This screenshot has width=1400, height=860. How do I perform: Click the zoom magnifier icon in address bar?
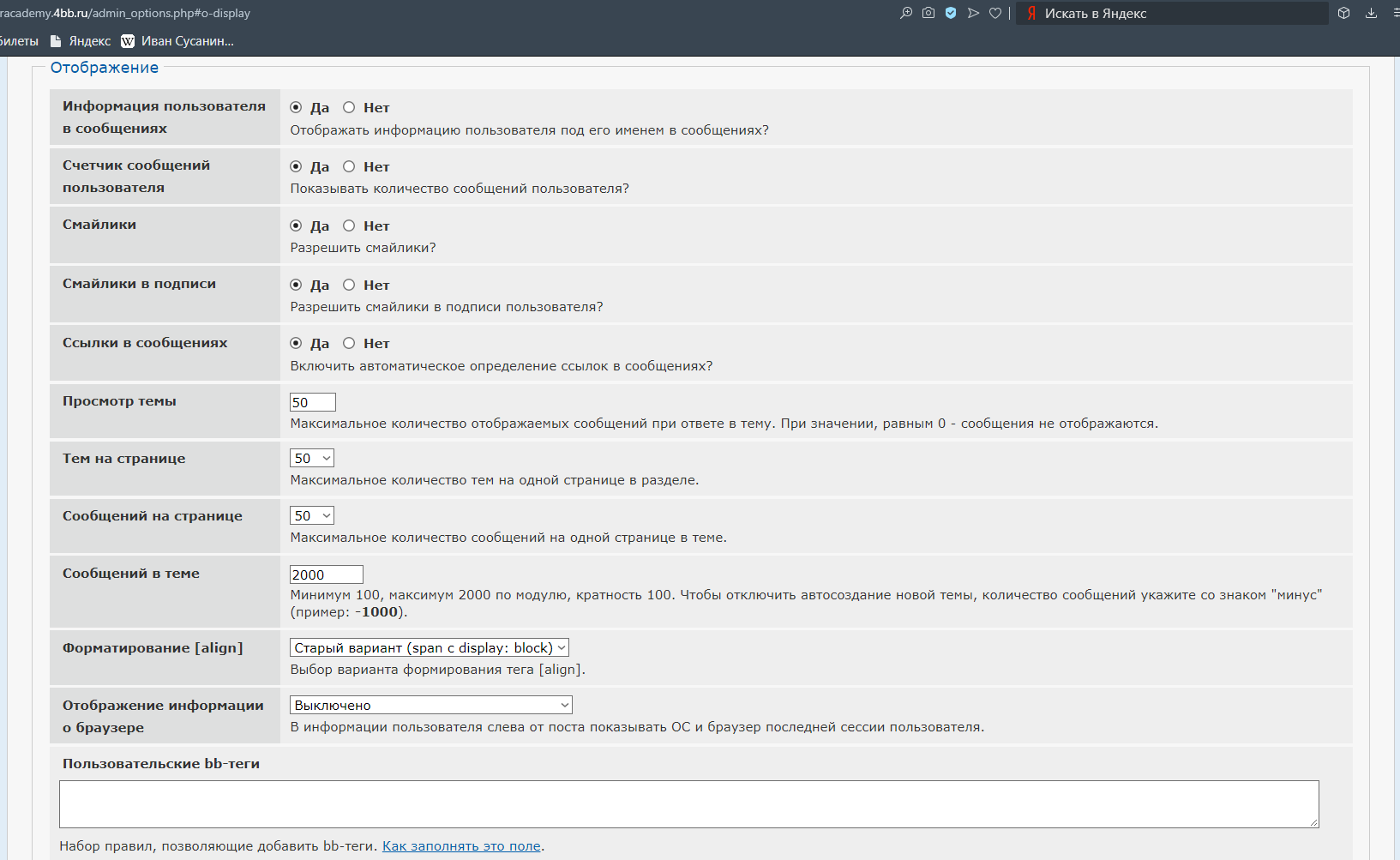[x=906, y=13]
